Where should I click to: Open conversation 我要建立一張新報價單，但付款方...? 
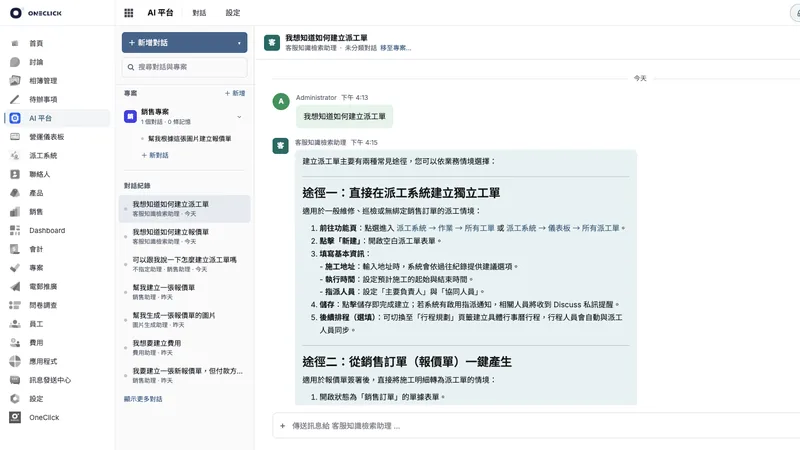[185, 376]
